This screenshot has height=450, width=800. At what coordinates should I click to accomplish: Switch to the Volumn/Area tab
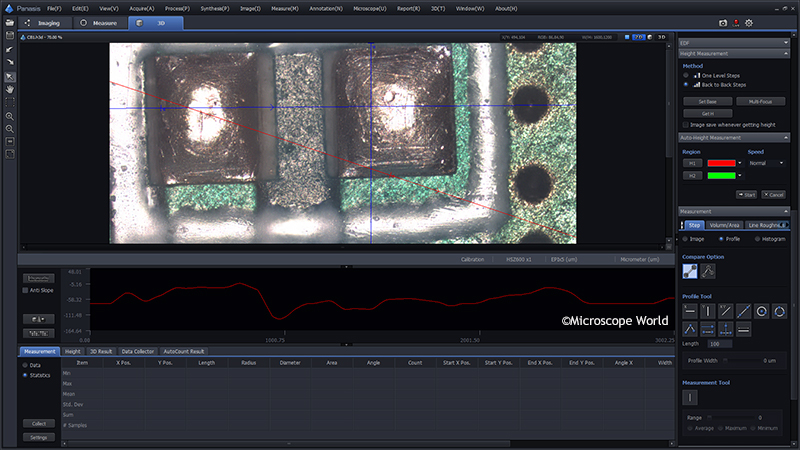tap(724, 225)
